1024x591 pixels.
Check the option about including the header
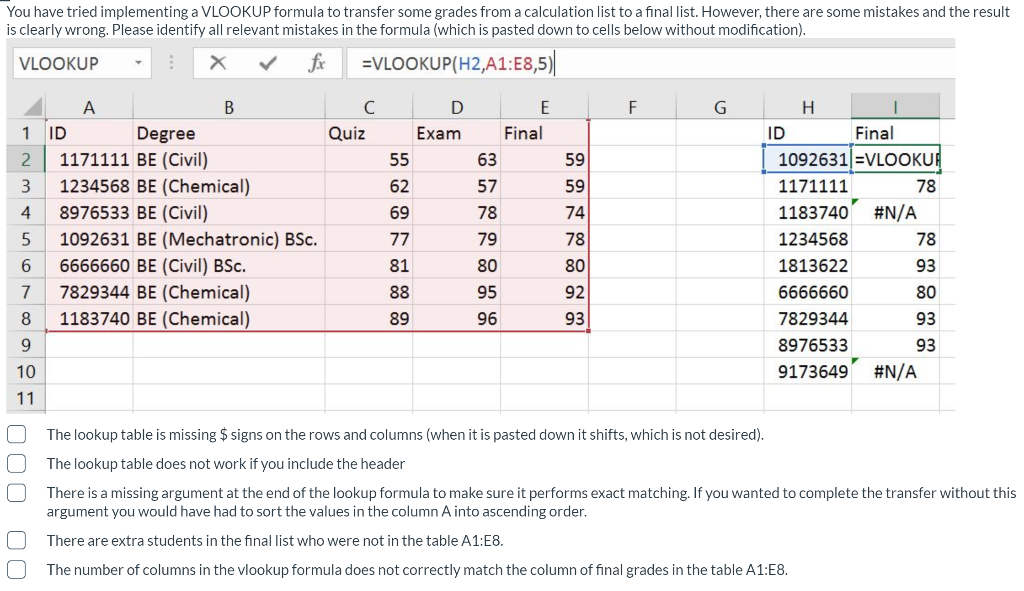pos(16,463)
